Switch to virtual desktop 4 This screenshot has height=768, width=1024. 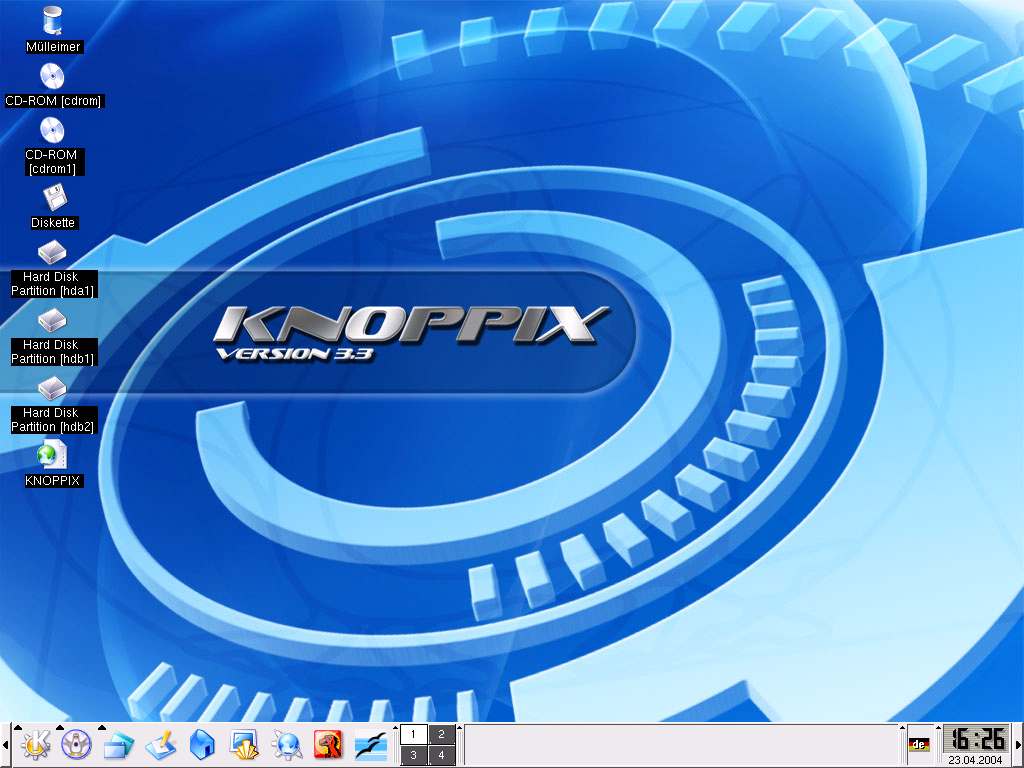point(441,755)
